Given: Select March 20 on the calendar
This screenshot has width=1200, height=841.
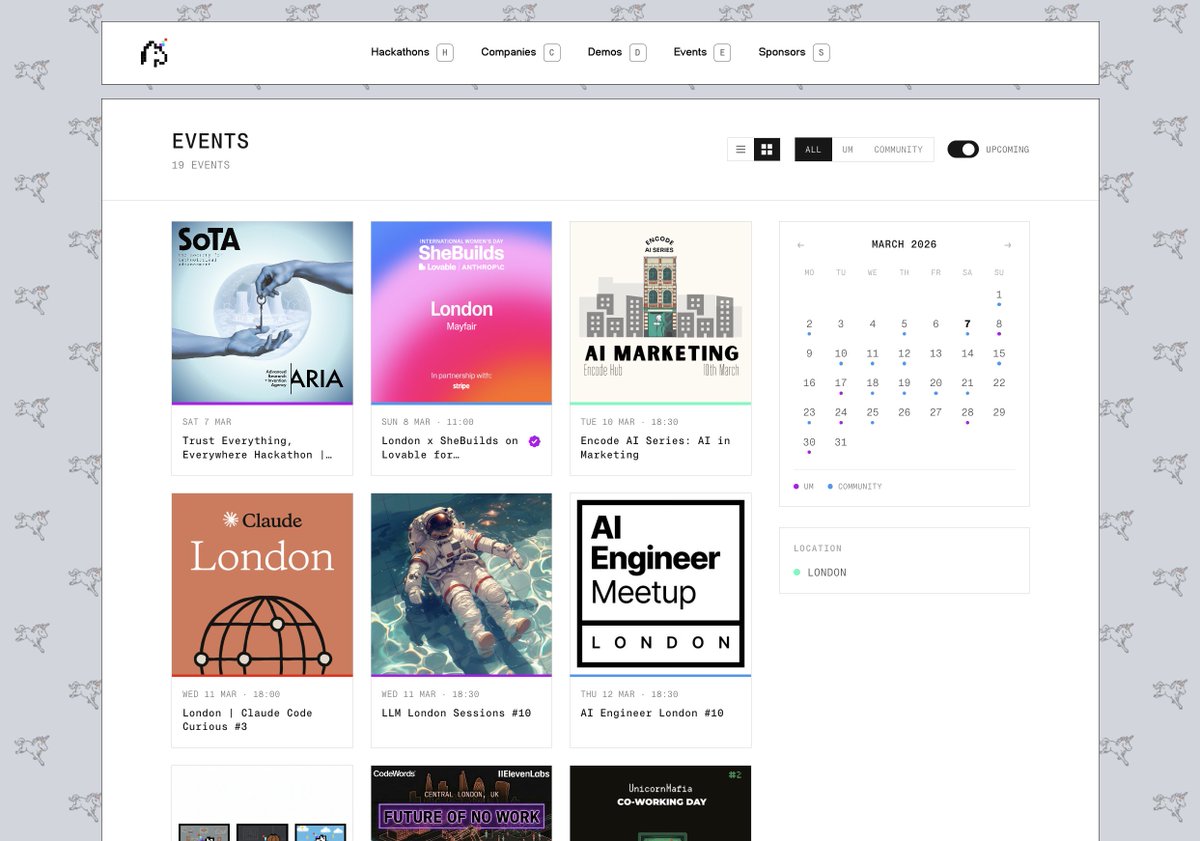Looking at the screenshot, I should [936, 383].
